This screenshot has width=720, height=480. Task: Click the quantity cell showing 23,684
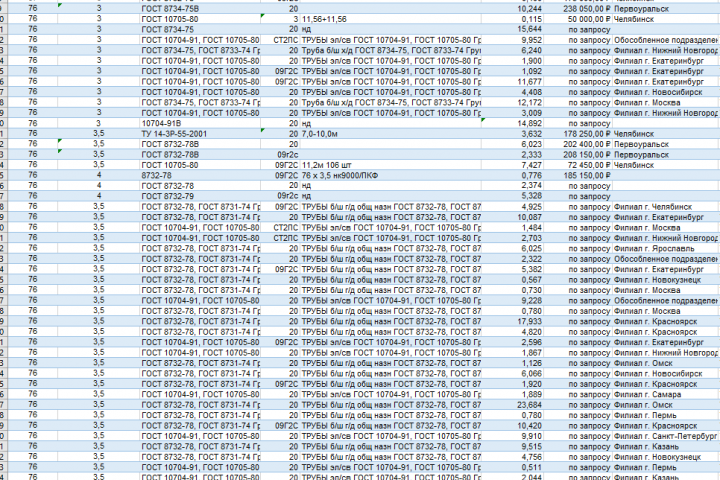click(512, 405)
